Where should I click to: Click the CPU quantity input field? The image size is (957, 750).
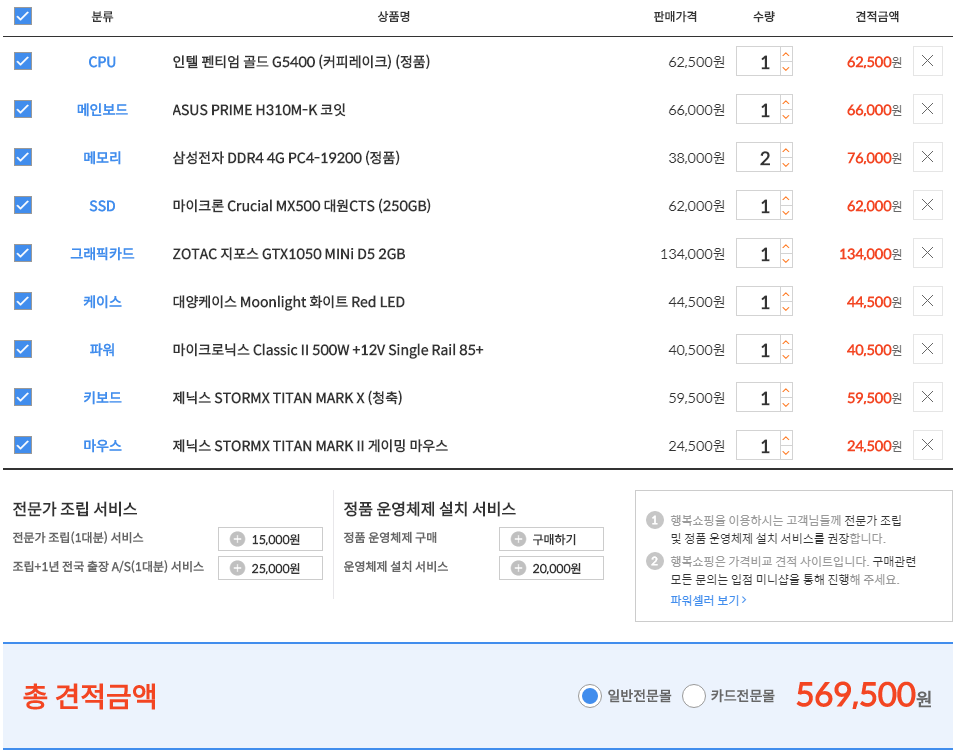[759, 62]
